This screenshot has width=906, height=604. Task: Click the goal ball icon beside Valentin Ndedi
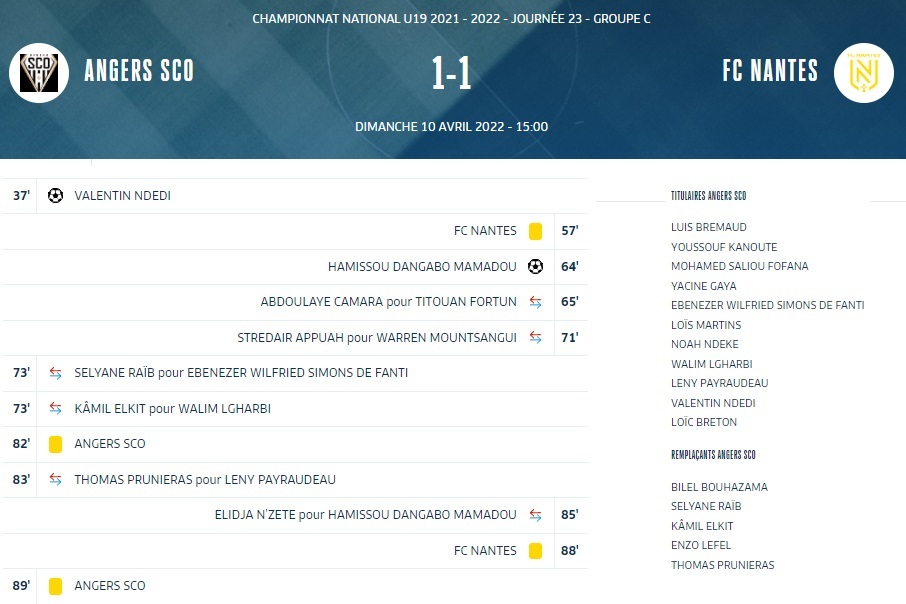(x=55, y=196)
